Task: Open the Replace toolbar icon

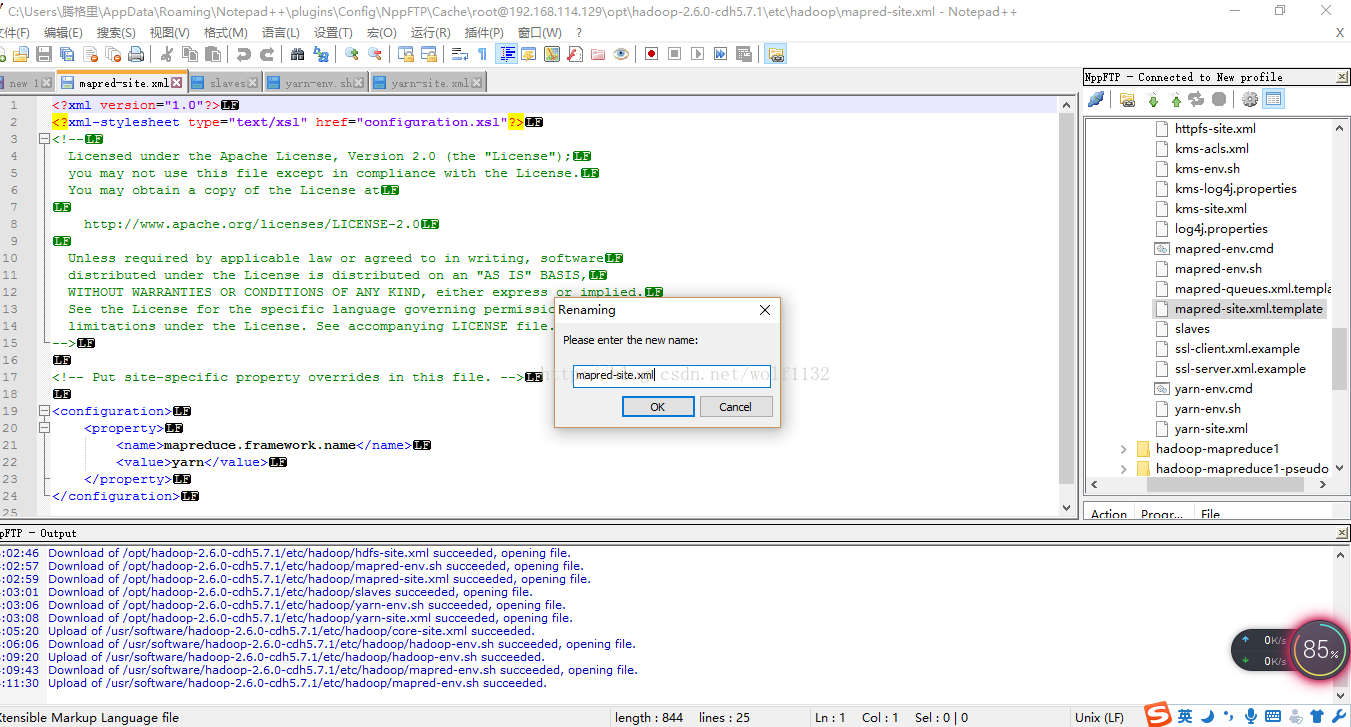Action: [319, 54]
